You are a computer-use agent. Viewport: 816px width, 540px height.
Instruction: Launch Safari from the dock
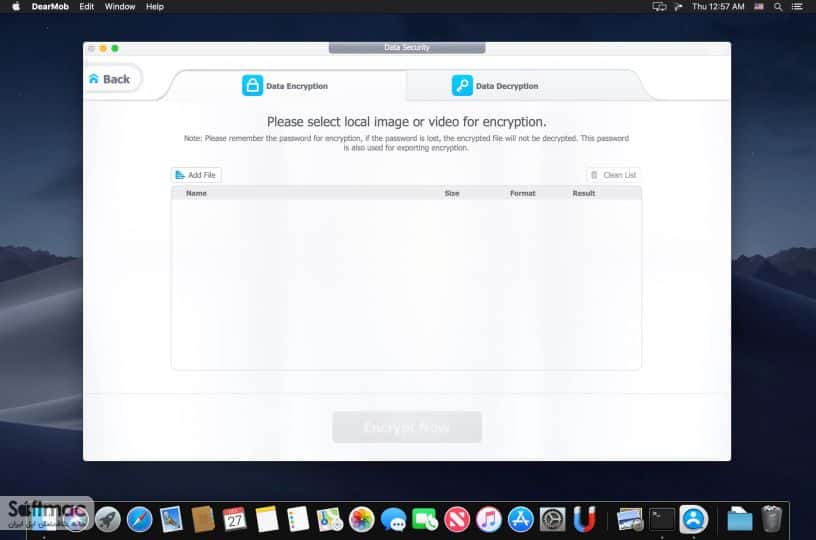point(139,519)
